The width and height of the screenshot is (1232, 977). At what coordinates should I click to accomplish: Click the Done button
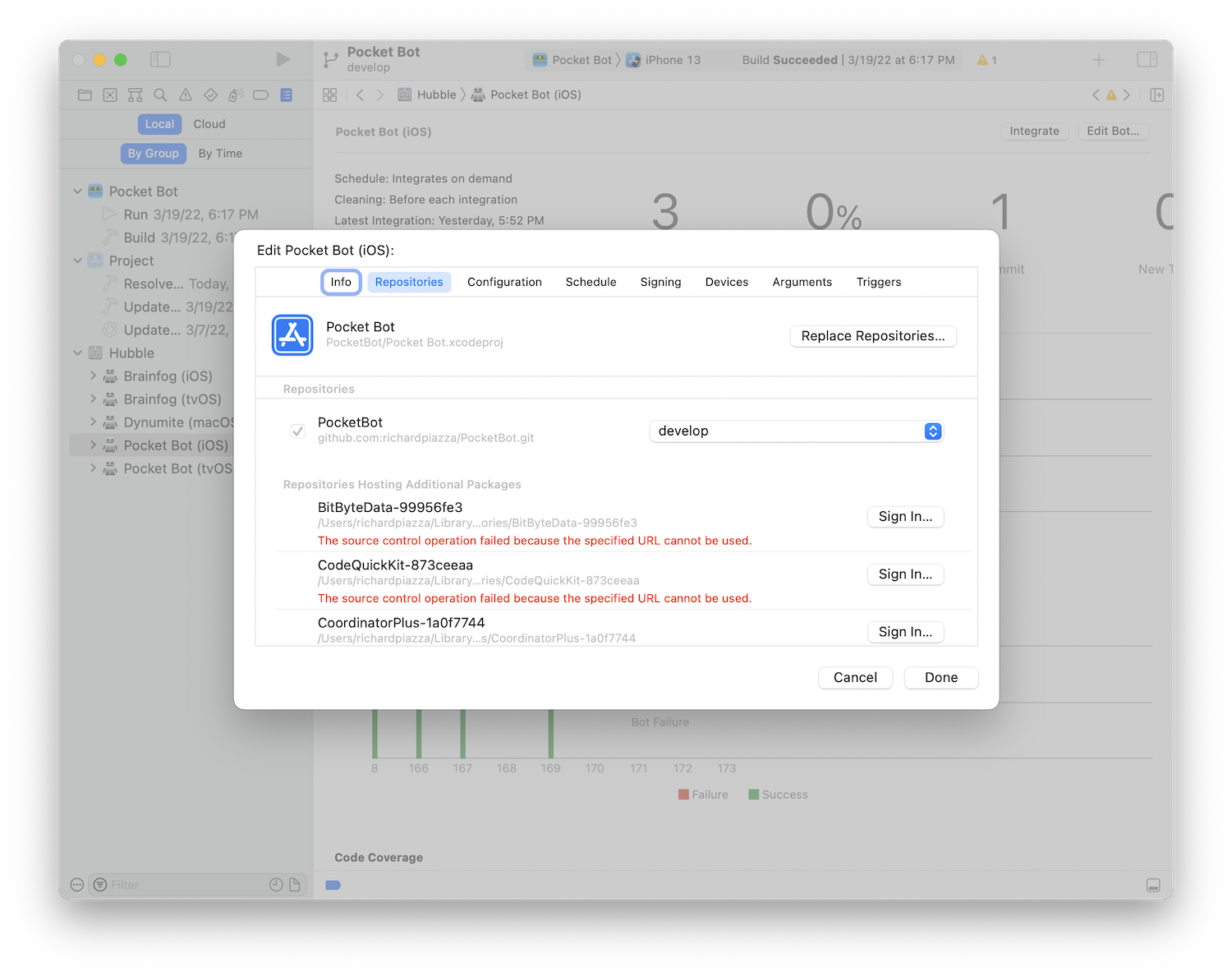click(x=941, y=678)
